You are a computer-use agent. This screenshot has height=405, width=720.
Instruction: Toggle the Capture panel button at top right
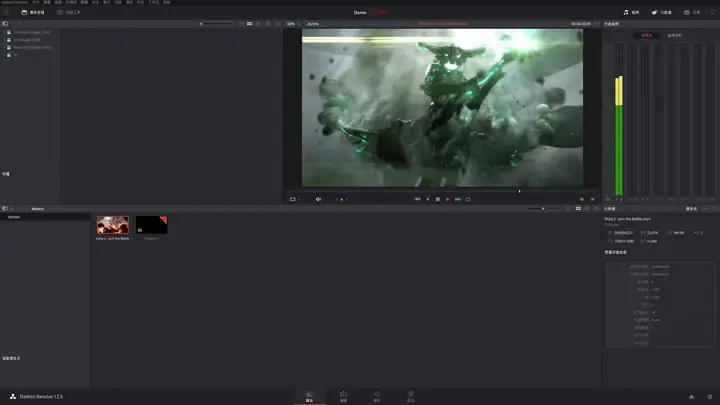tap(692, 12)
